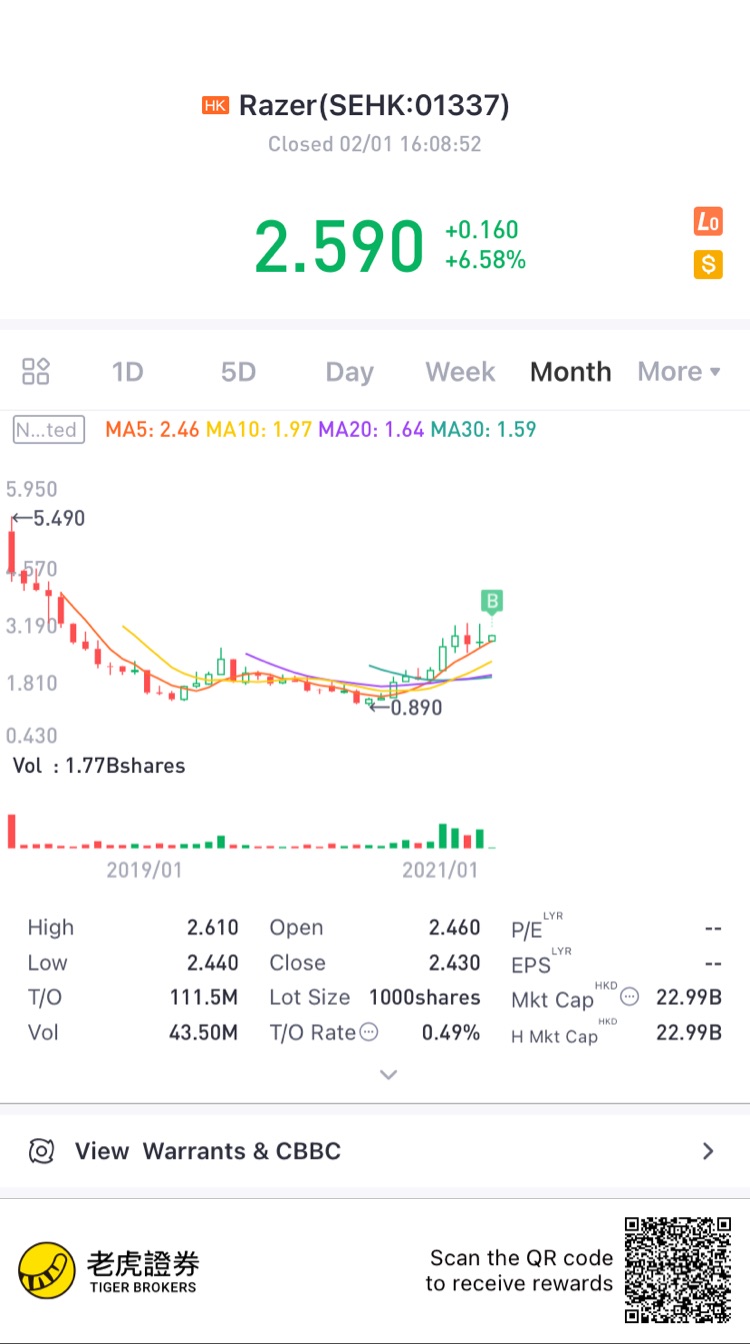Image resolution: width=750 pixels, height=1344 pixels.
Task: Switch to the Day chart tab
Action: 349,372
